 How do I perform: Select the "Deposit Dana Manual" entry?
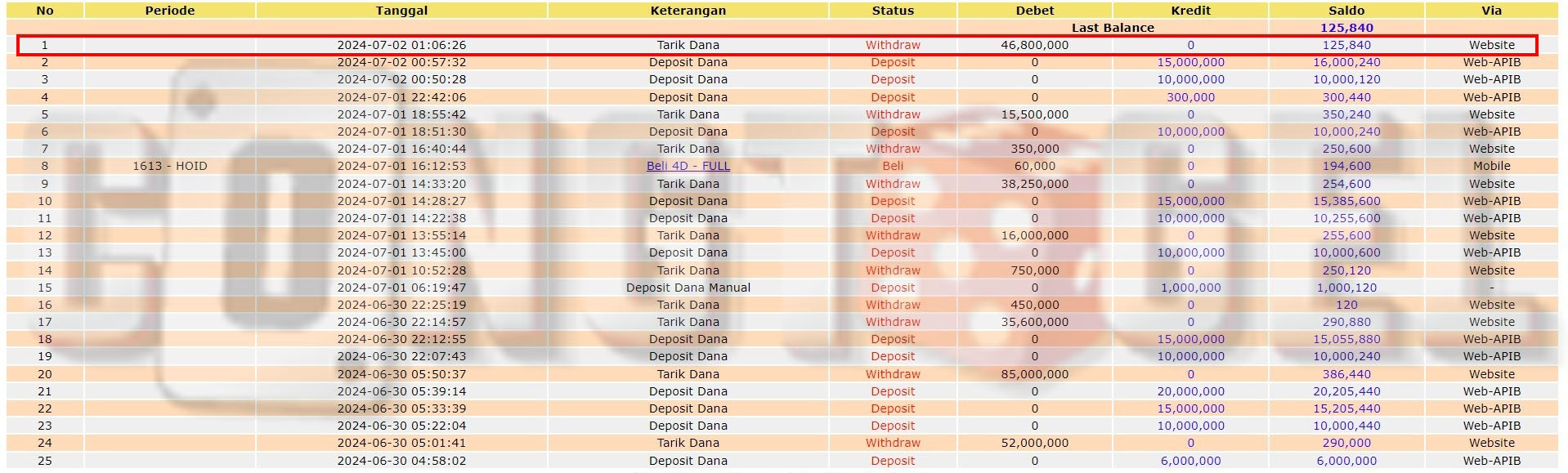(x=688, y=288)
